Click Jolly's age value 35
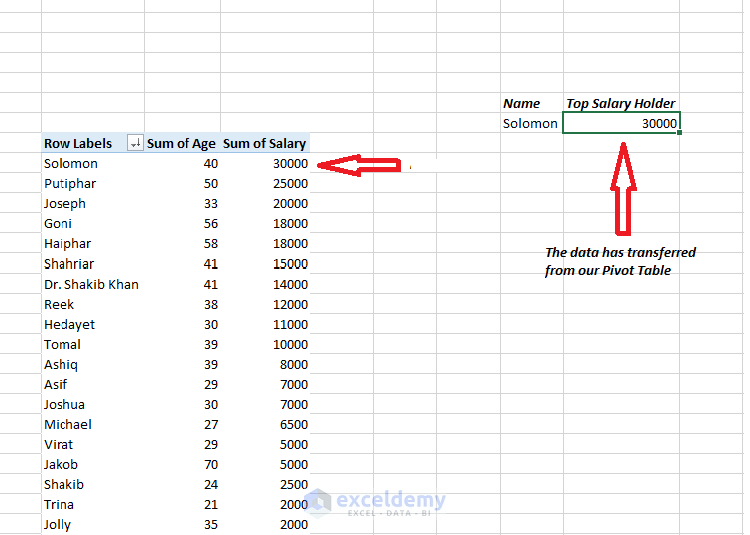 [x=210, y=525]
